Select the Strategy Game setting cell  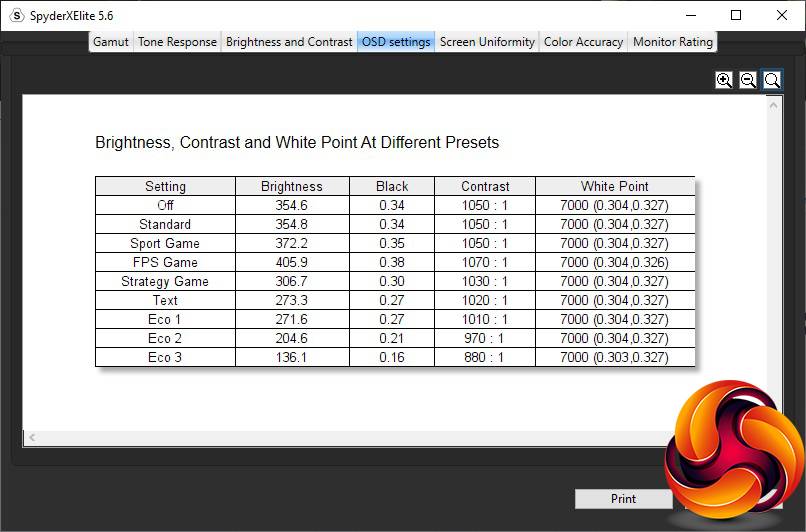166,281
